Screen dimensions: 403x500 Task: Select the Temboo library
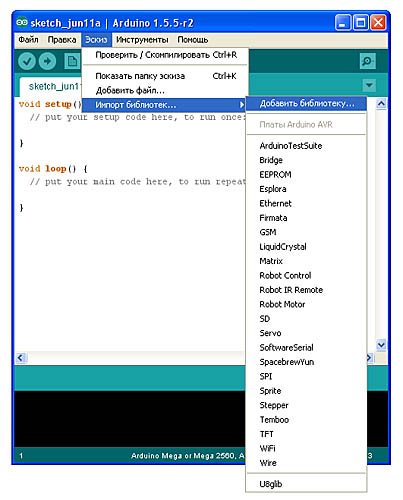[306, 420]
